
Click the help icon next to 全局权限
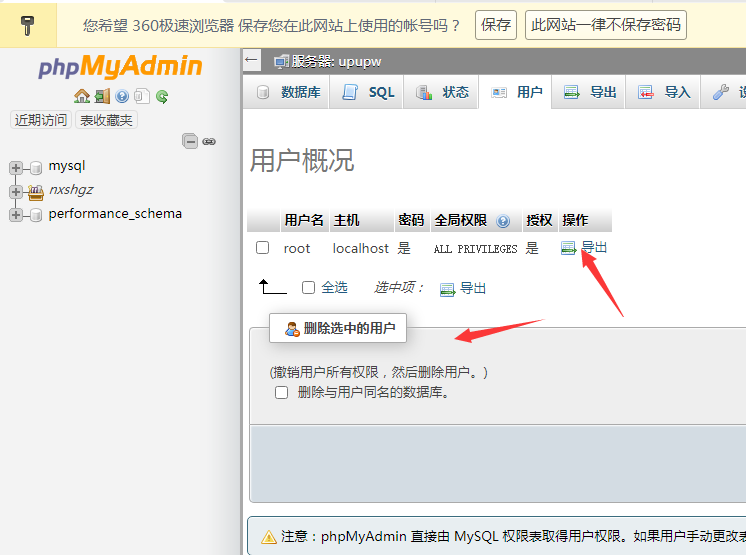pyautogui.click(x=503, y=221)
